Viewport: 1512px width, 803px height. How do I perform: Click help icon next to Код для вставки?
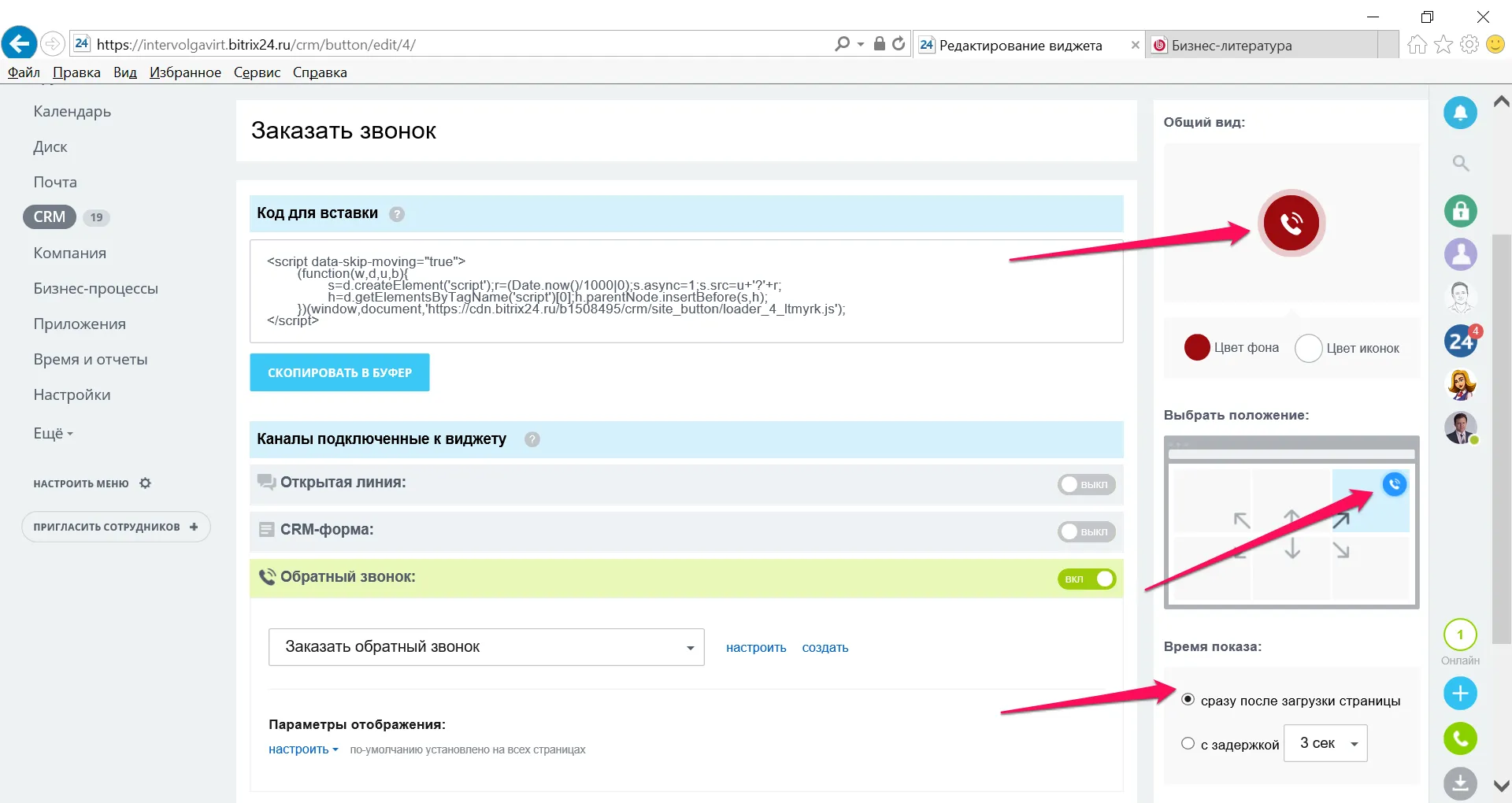(x=397, y=214)
